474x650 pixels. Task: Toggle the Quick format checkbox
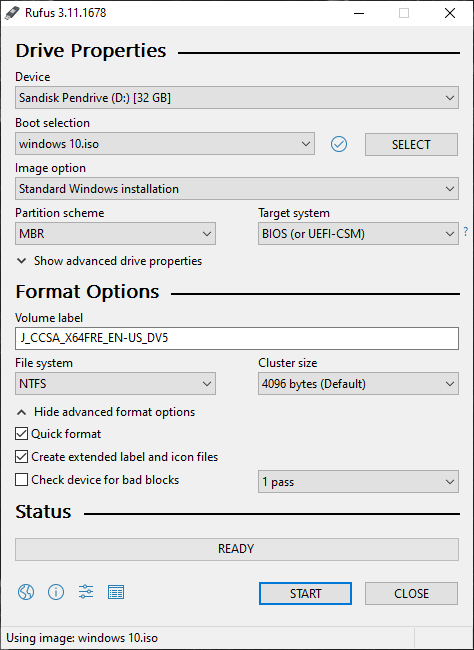coord(21,434)
